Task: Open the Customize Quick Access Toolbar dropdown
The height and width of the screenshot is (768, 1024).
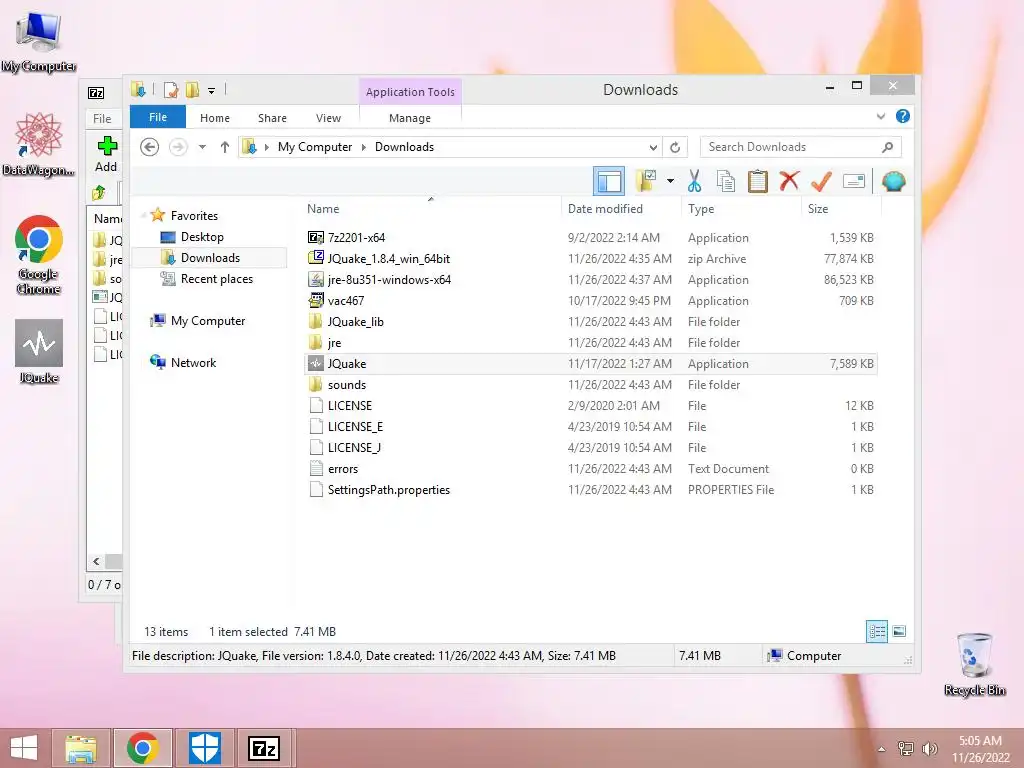Action: click(x=212, y=91)
